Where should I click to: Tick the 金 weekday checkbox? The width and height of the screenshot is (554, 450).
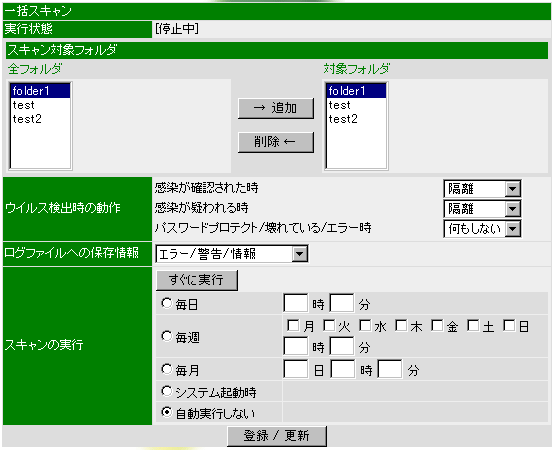click(x=437, y=325)
